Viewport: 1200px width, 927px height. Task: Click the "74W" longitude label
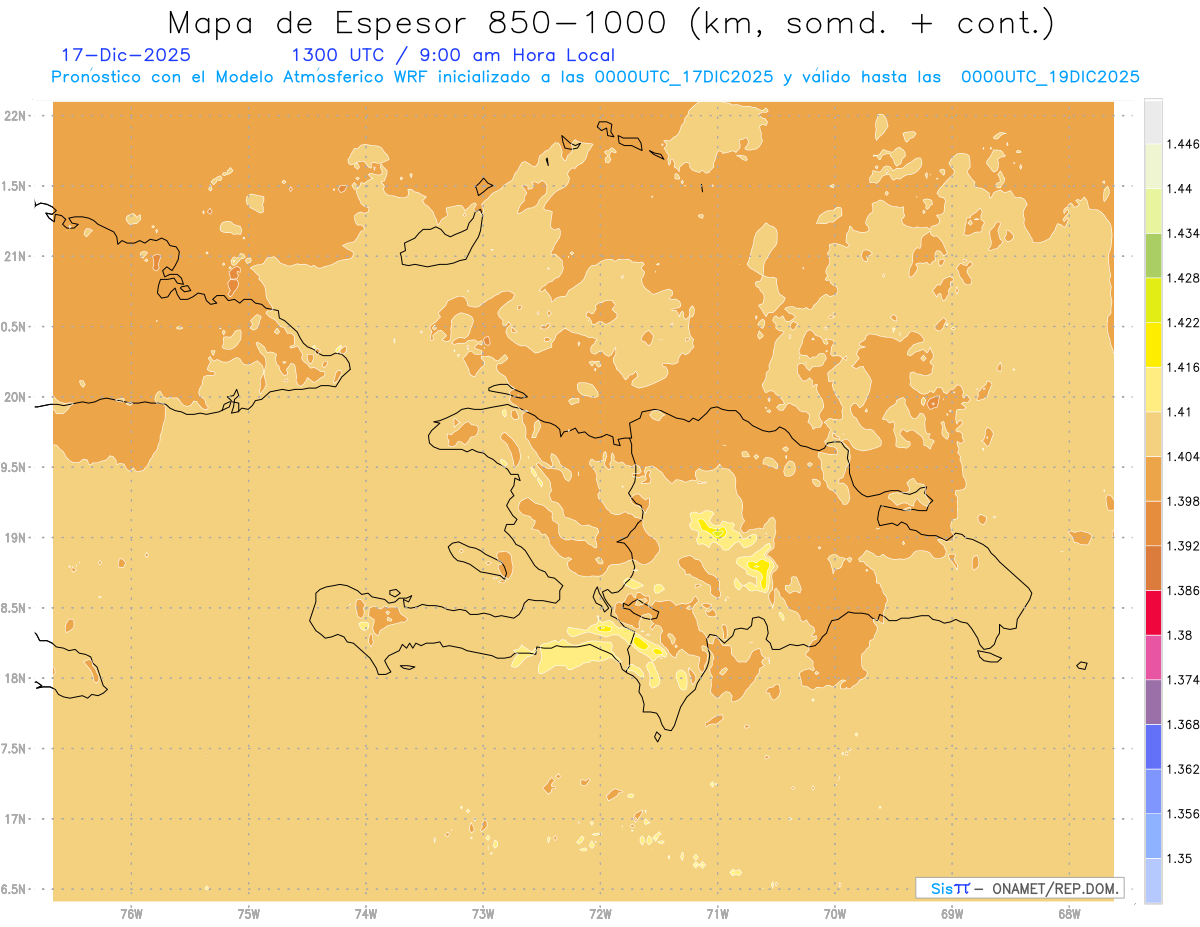[366, 914]
